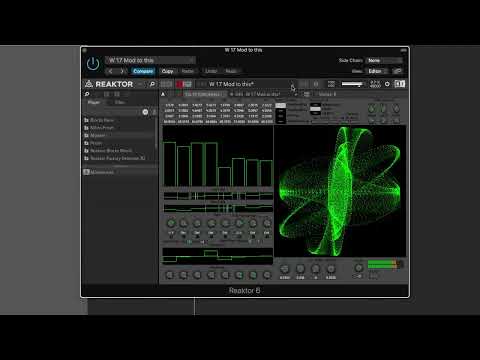Click the magnifier icon in Reaktor header
Screen dimensions: 480x360
click(x=152, y=84)
